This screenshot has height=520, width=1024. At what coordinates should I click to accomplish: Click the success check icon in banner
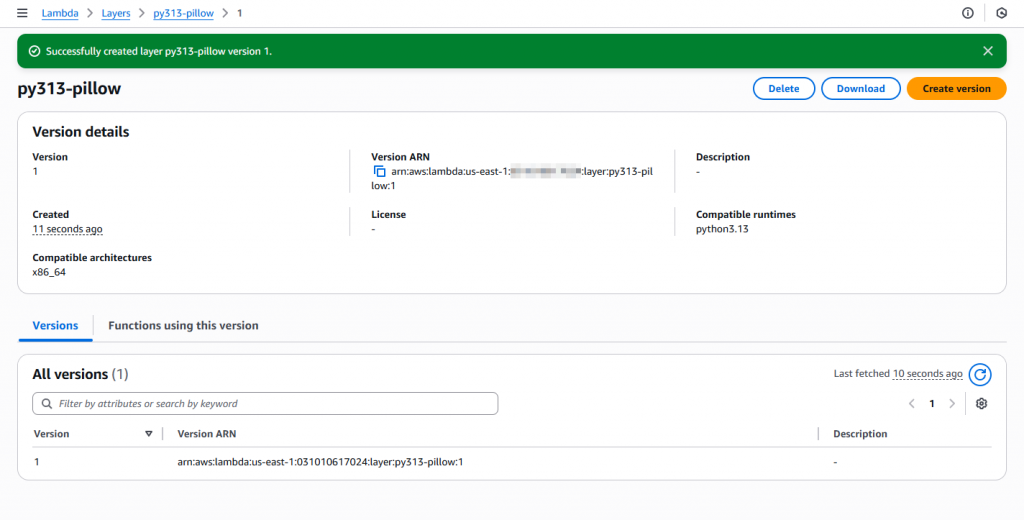[x=35, y=51]
